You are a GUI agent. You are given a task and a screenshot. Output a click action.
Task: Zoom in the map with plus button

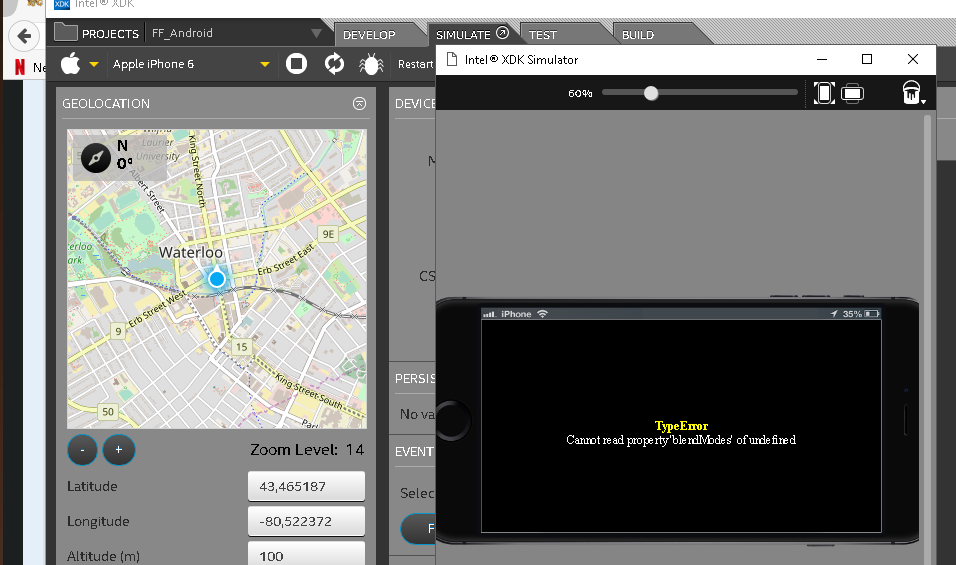pos(119,450)
